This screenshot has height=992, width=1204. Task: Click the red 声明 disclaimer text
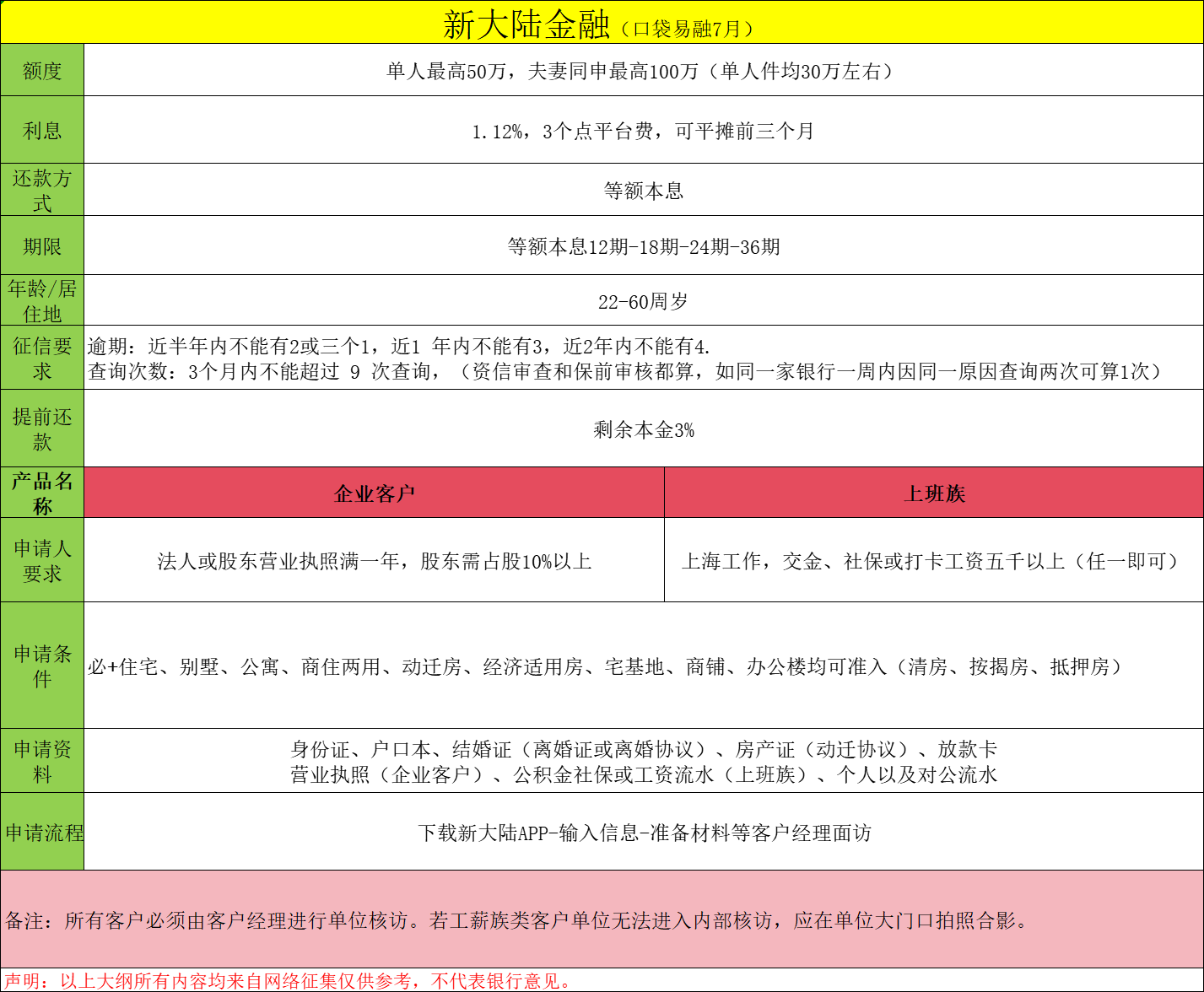292,980
